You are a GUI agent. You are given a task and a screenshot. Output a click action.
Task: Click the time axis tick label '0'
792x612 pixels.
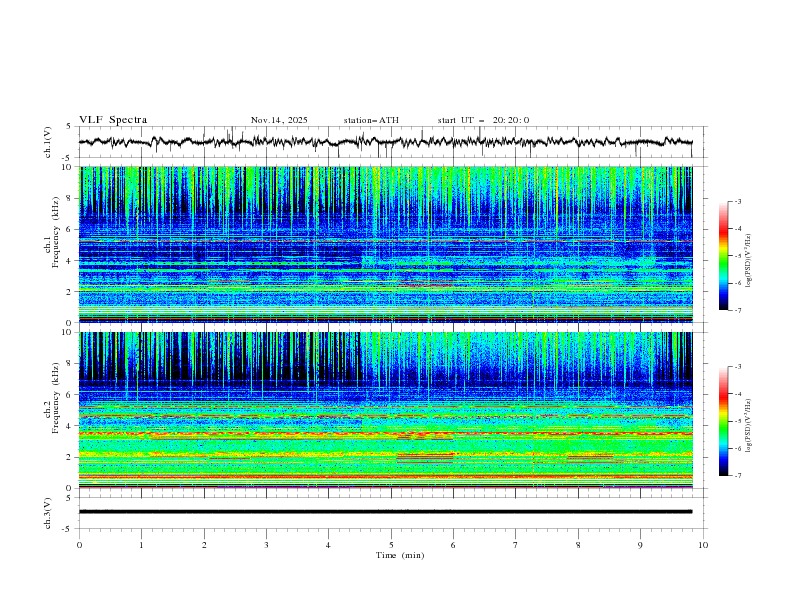(x=79, y=545)
